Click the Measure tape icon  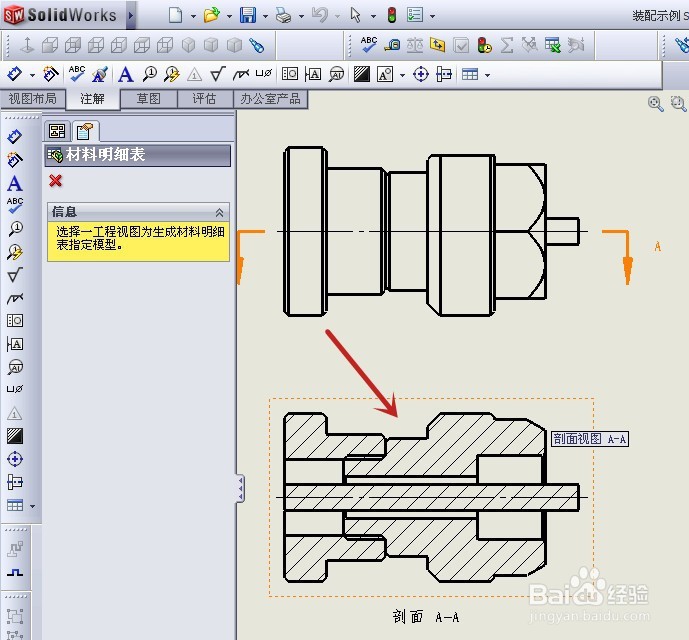392,45
